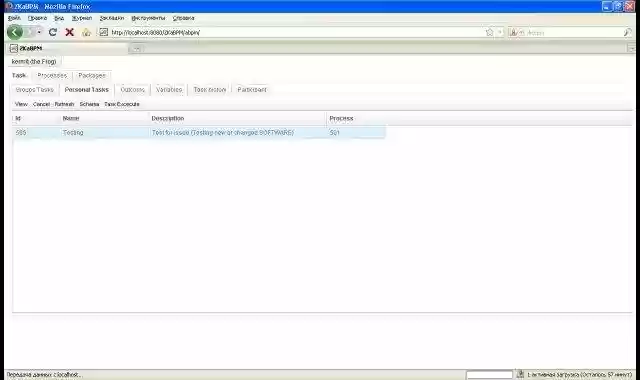Click the Description column header
The width and height of the screenshot is (640, 380).
click(x=238, y=118)
